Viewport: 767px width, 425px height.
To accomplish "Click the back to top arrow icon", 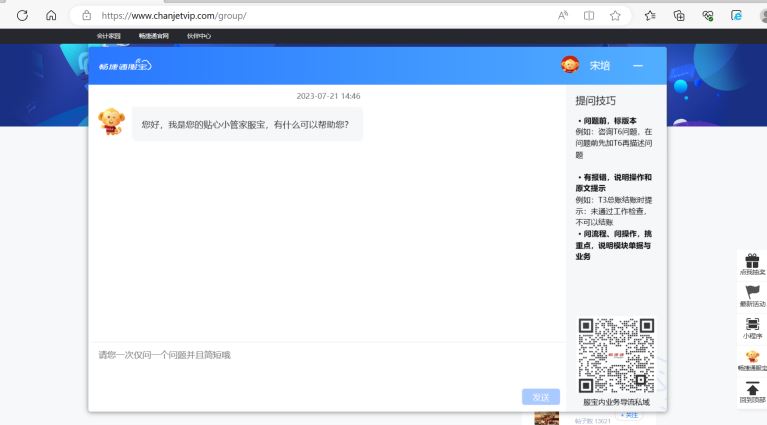I will tap(752, 389).
